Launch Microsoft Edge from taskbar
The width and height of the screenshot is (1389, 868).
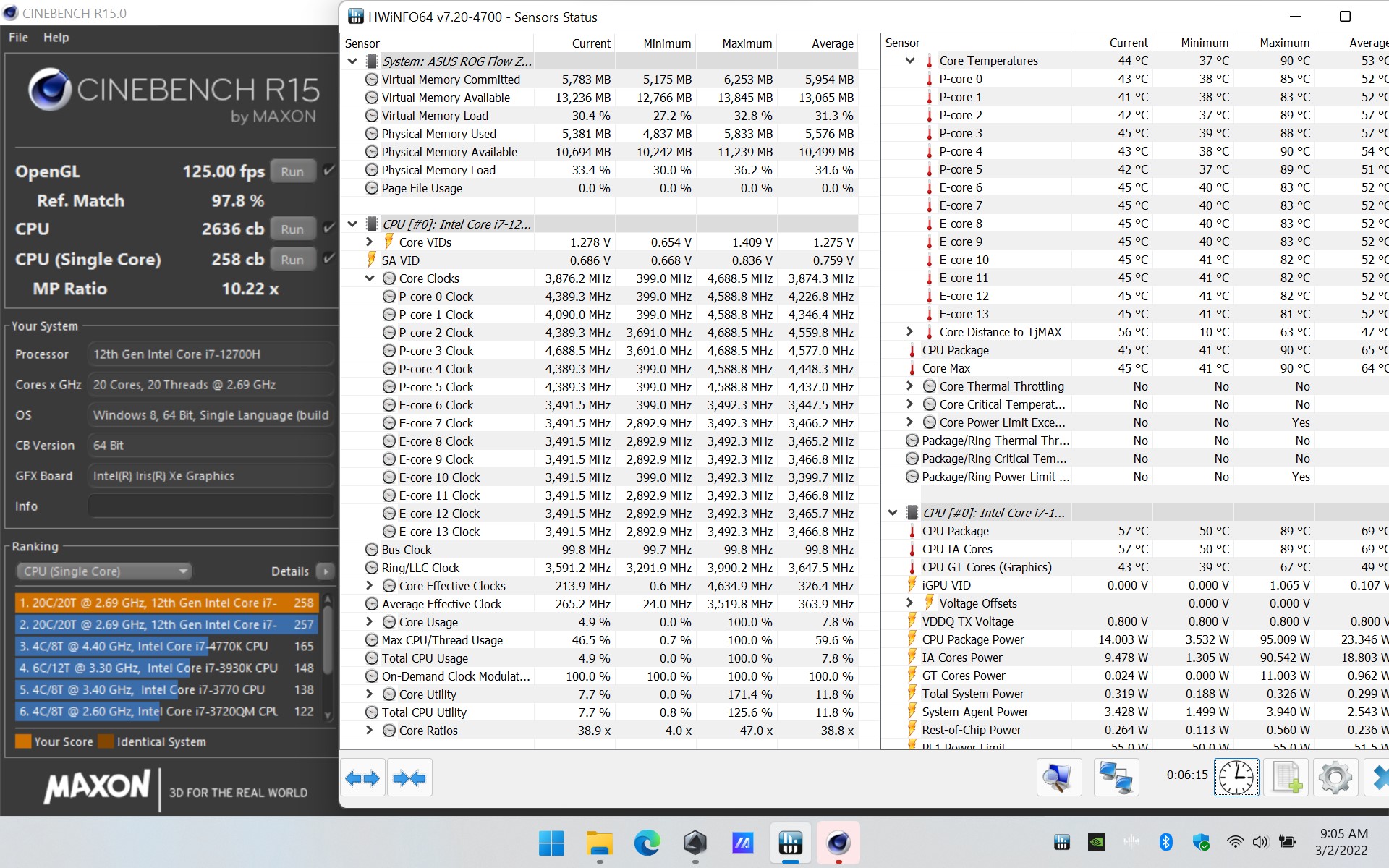point(647,843)
